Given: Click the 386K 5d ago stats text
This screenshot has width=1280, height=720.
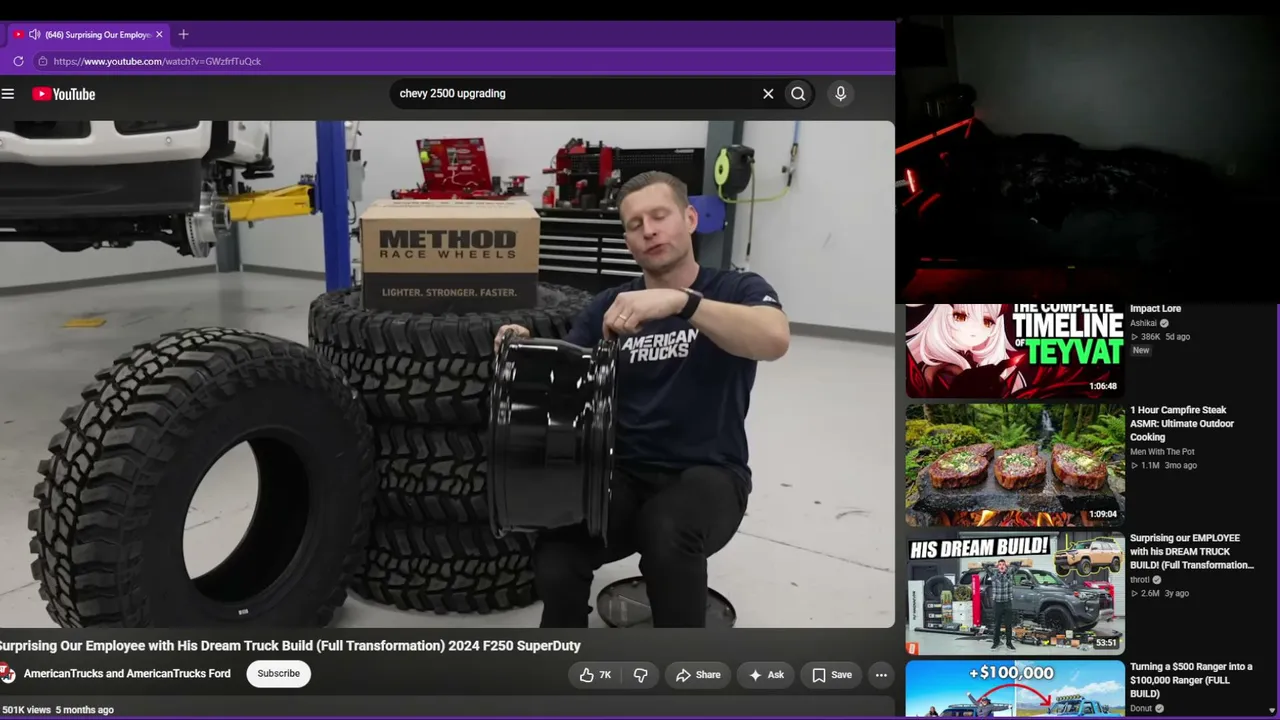Looking at the screenshot, I should click(1160, 337).
